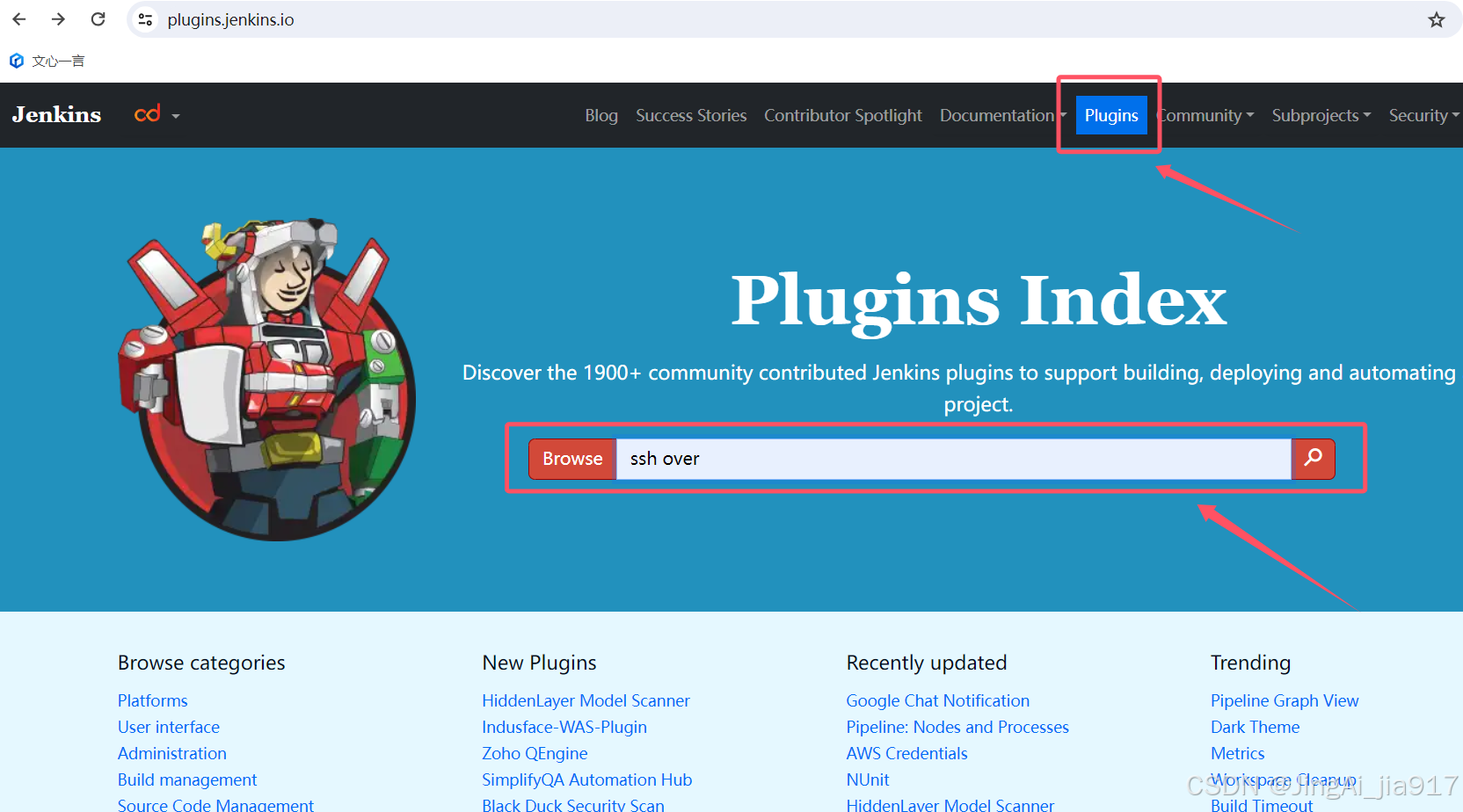The image size is (1463, 812).
Task: Open the 文心一言 bookmark
Action: point(47,61)
